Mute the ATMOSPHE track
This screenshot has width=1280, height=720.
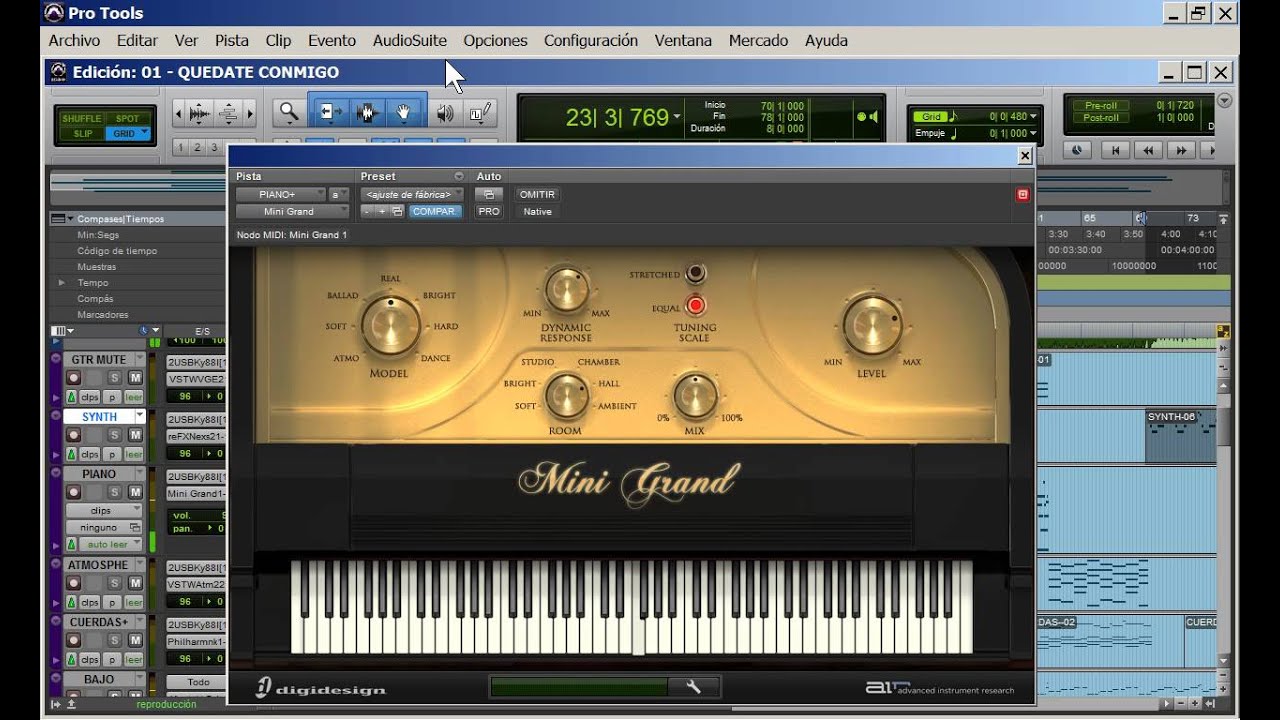pyautogui.click(x=134, y=583)
